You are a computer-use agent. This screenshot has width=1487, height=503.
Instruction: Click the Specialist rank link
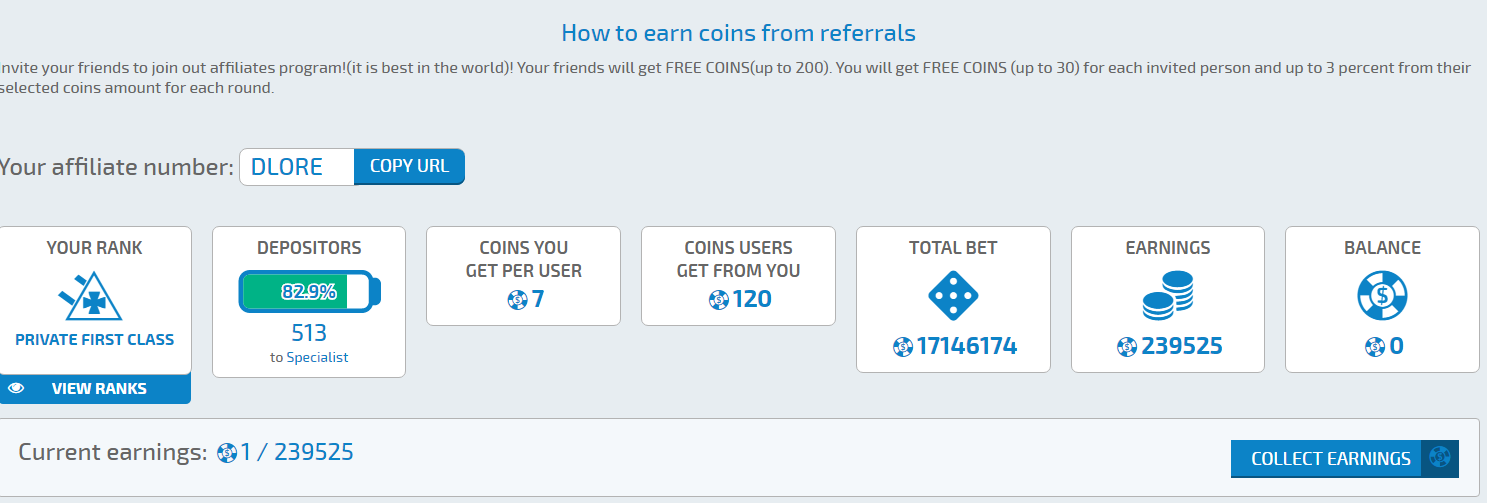[317, 357]
